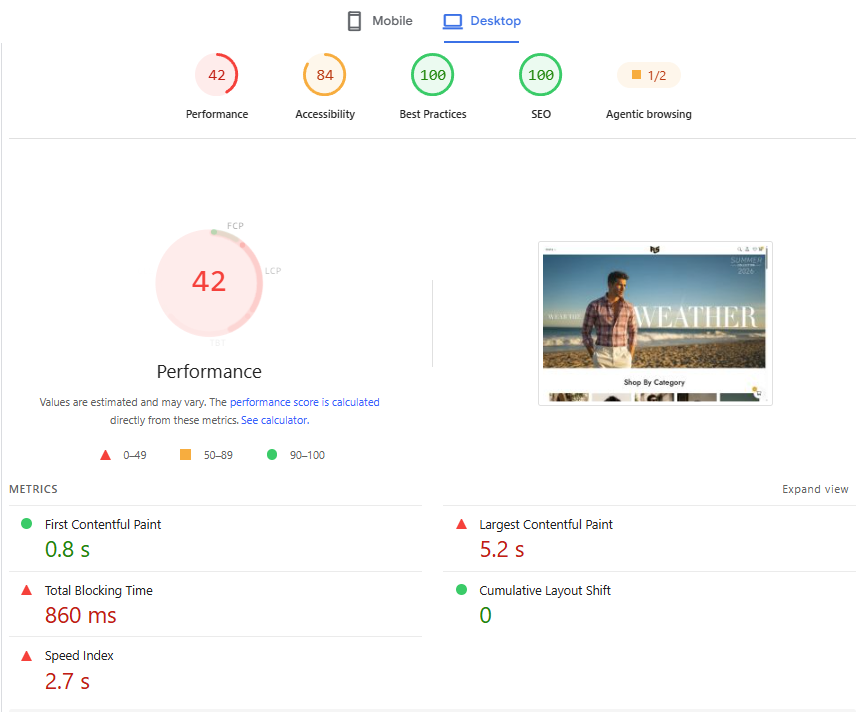Click the Performance label under gauge

[217, 114]
